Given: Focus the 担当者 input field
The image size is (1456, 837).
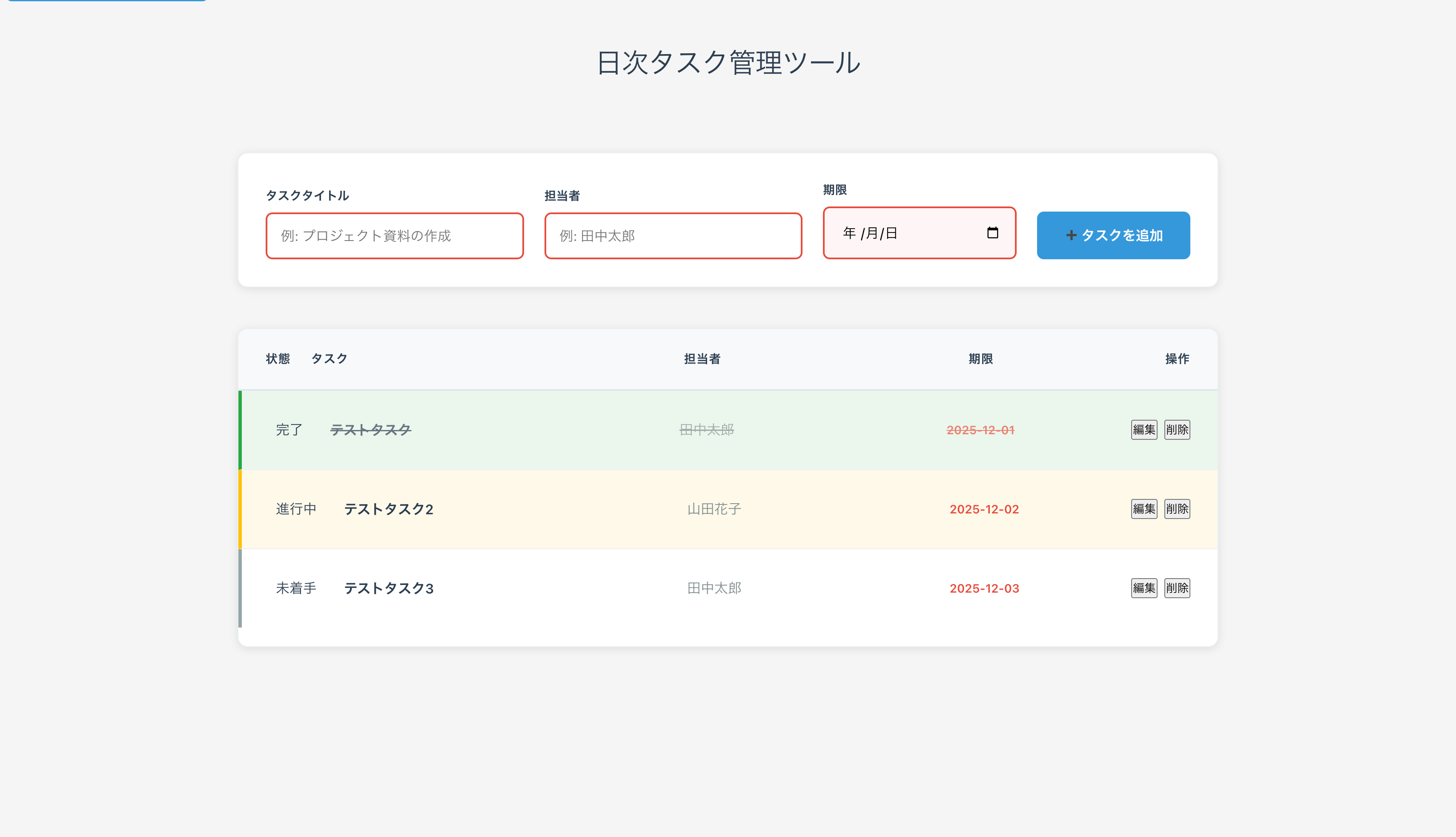Looking at the screenshot, I should pyautogui.click(x=673, y=236).
